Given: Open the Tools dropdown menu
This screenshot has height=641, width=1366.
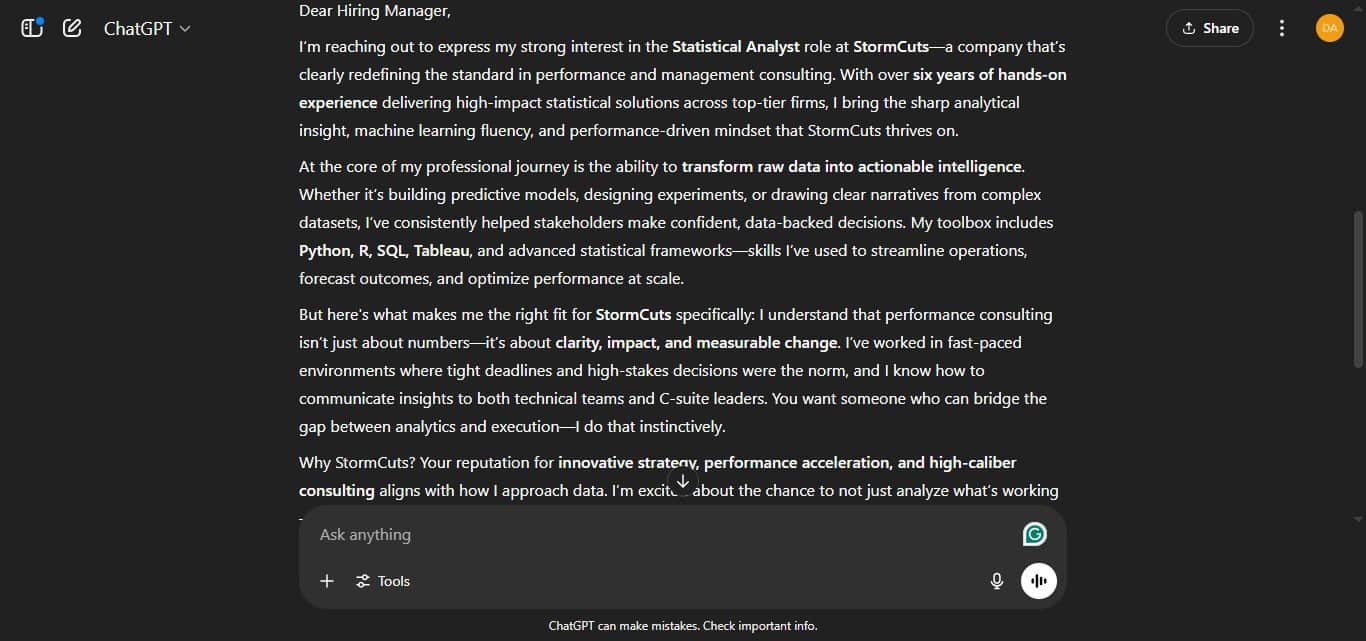Looking at the screenshot, I should (x=383, y=581).
